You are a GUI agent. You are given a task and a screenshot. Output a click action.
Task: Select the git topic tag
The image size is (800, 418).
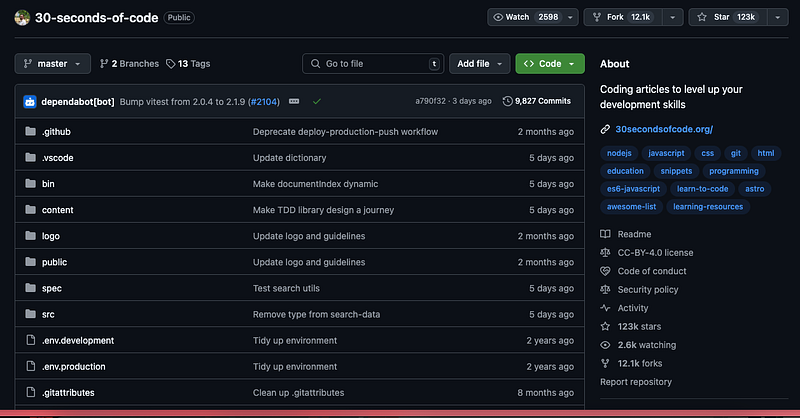tap(736, 153)
